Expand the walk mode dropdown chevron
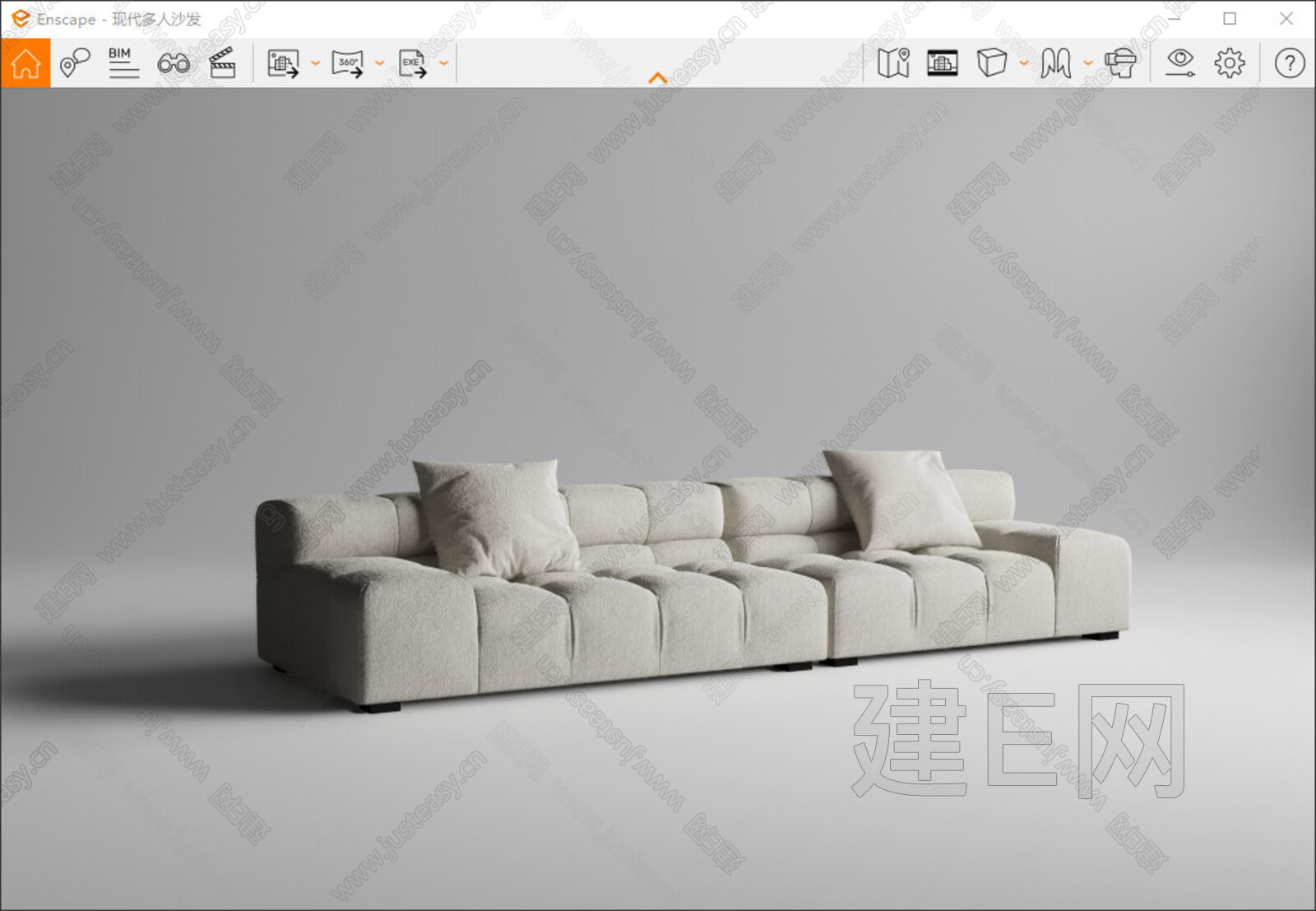Viewport: 1316px width, 911px height. coord(1086,63)
